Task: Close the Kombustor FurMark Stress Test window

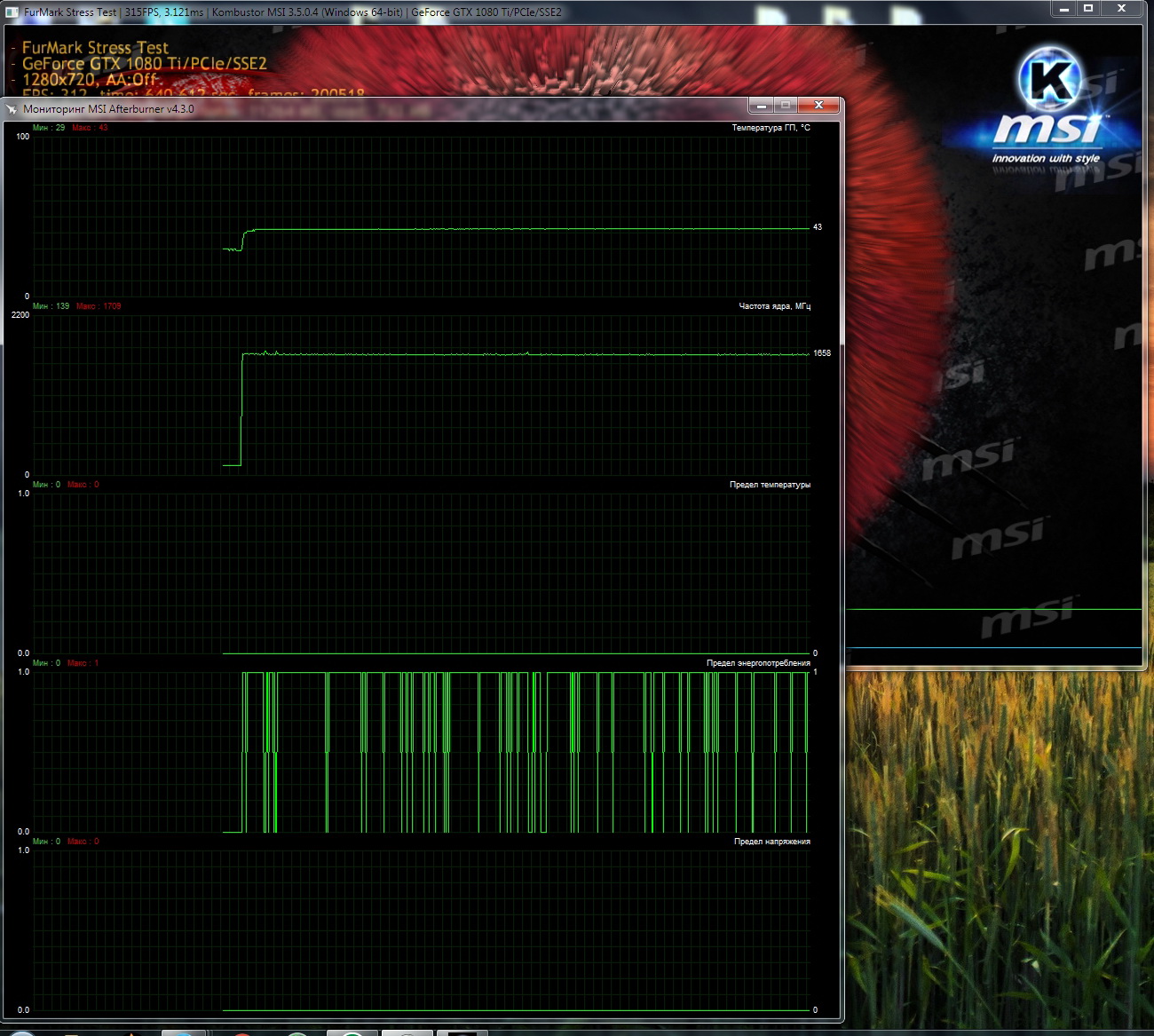Action: click(x=1121, y=9)
